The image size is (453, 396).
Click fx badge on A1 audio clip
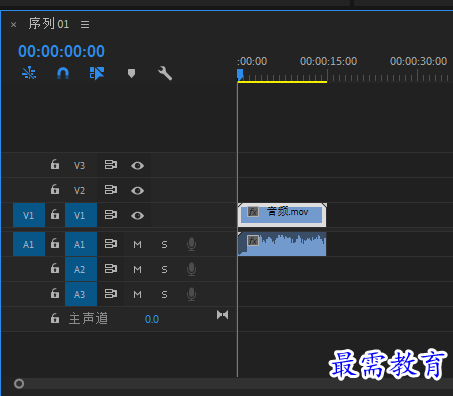pyautogui.click(x=253, y=241)
